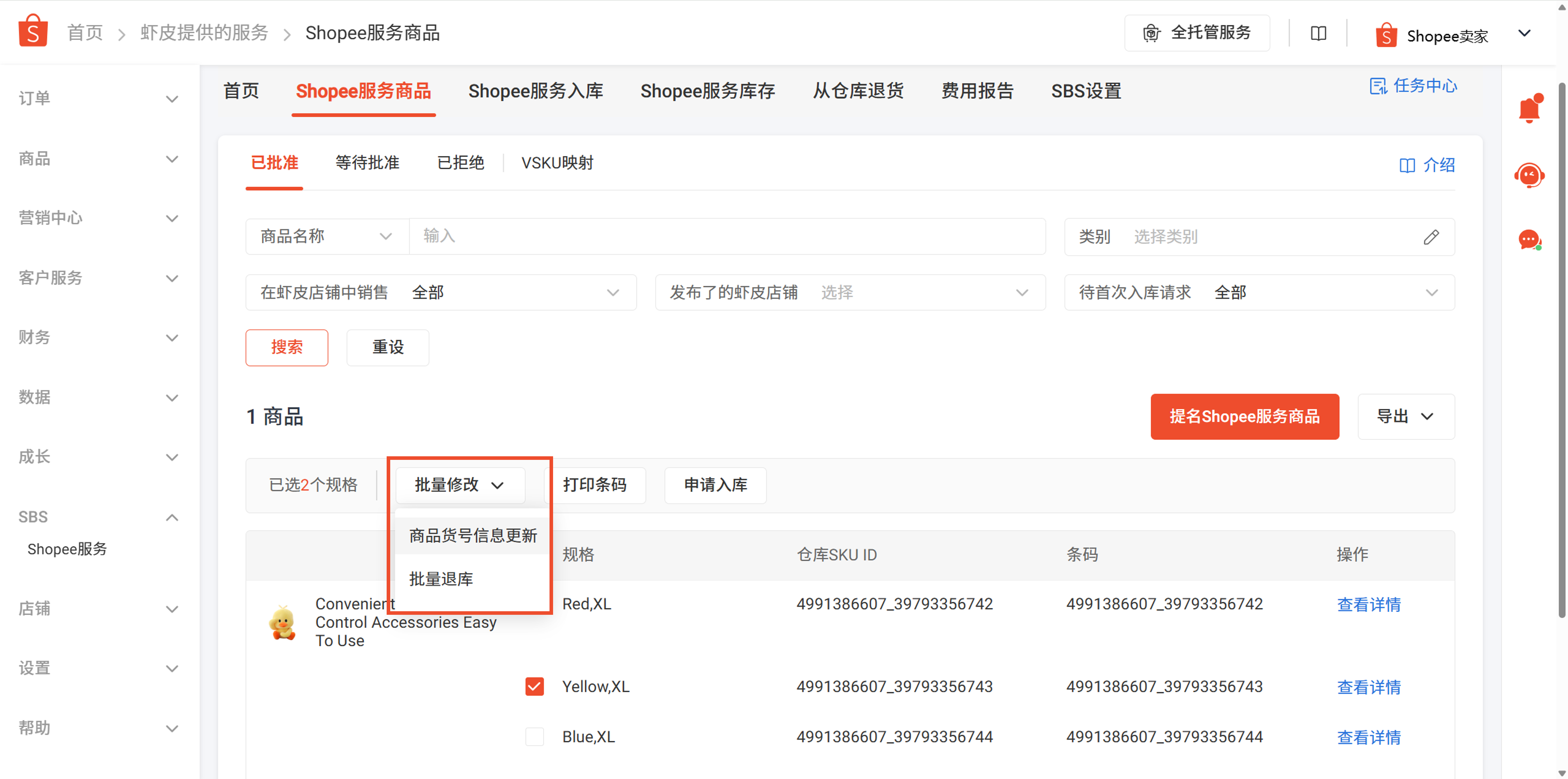Open 在虾皮店铺中销售 dropdown

pos(441,293)
